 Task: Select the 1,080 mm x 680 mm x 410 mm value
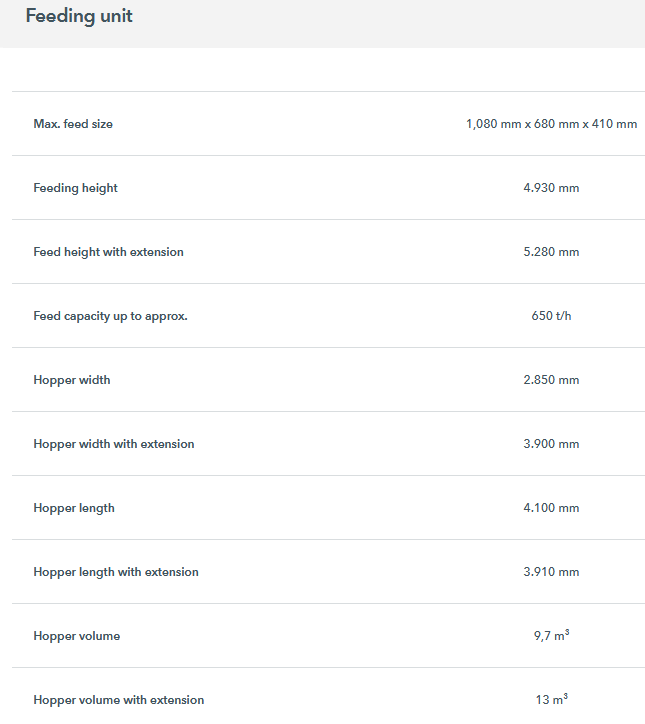[551, 124]
